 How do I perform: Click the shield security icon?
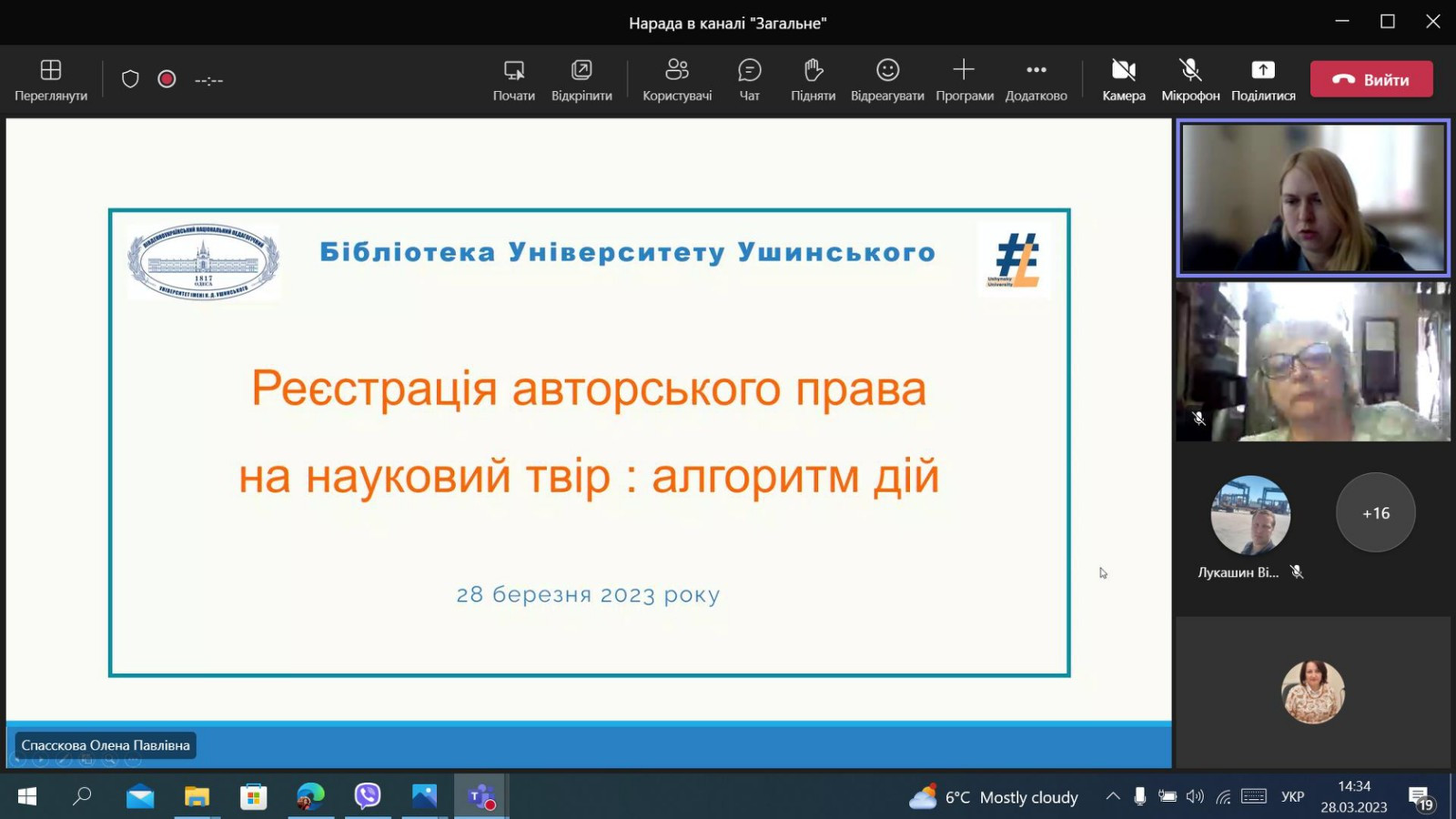(130, 79)
